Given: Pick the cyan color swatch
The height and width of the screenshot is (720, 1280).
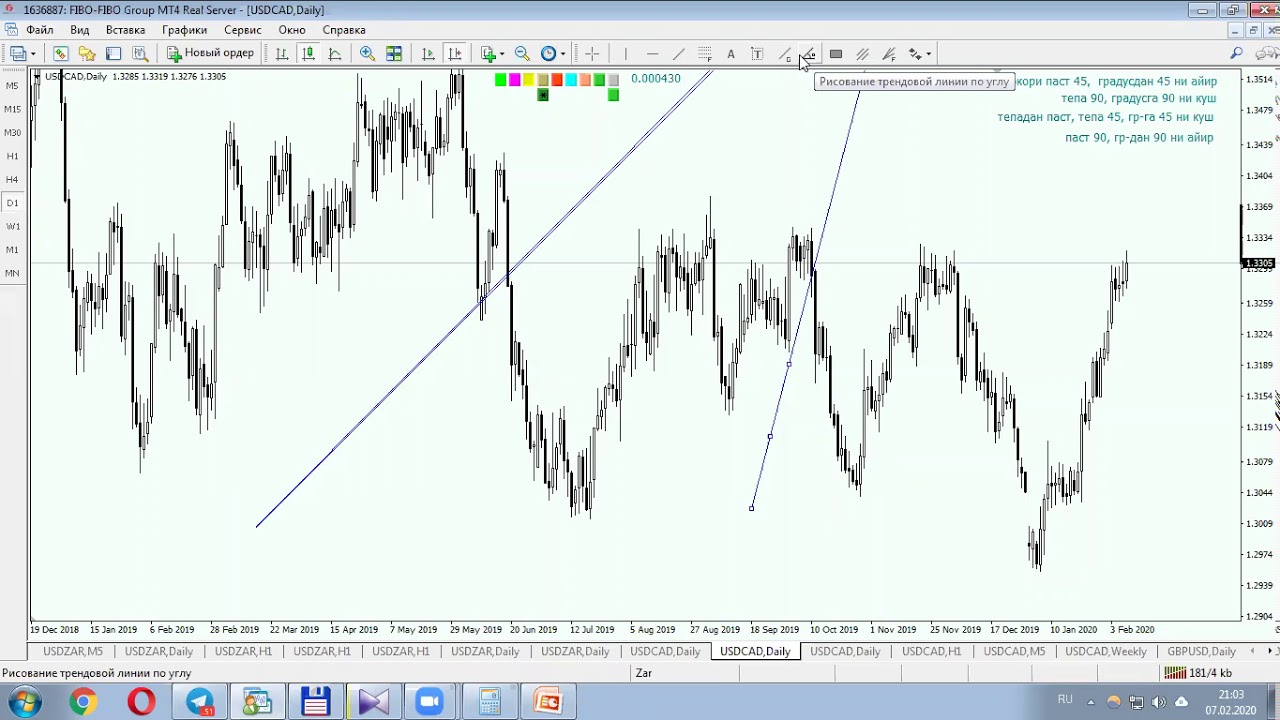Looking at the screenshot, I should (x=570, y=80).
